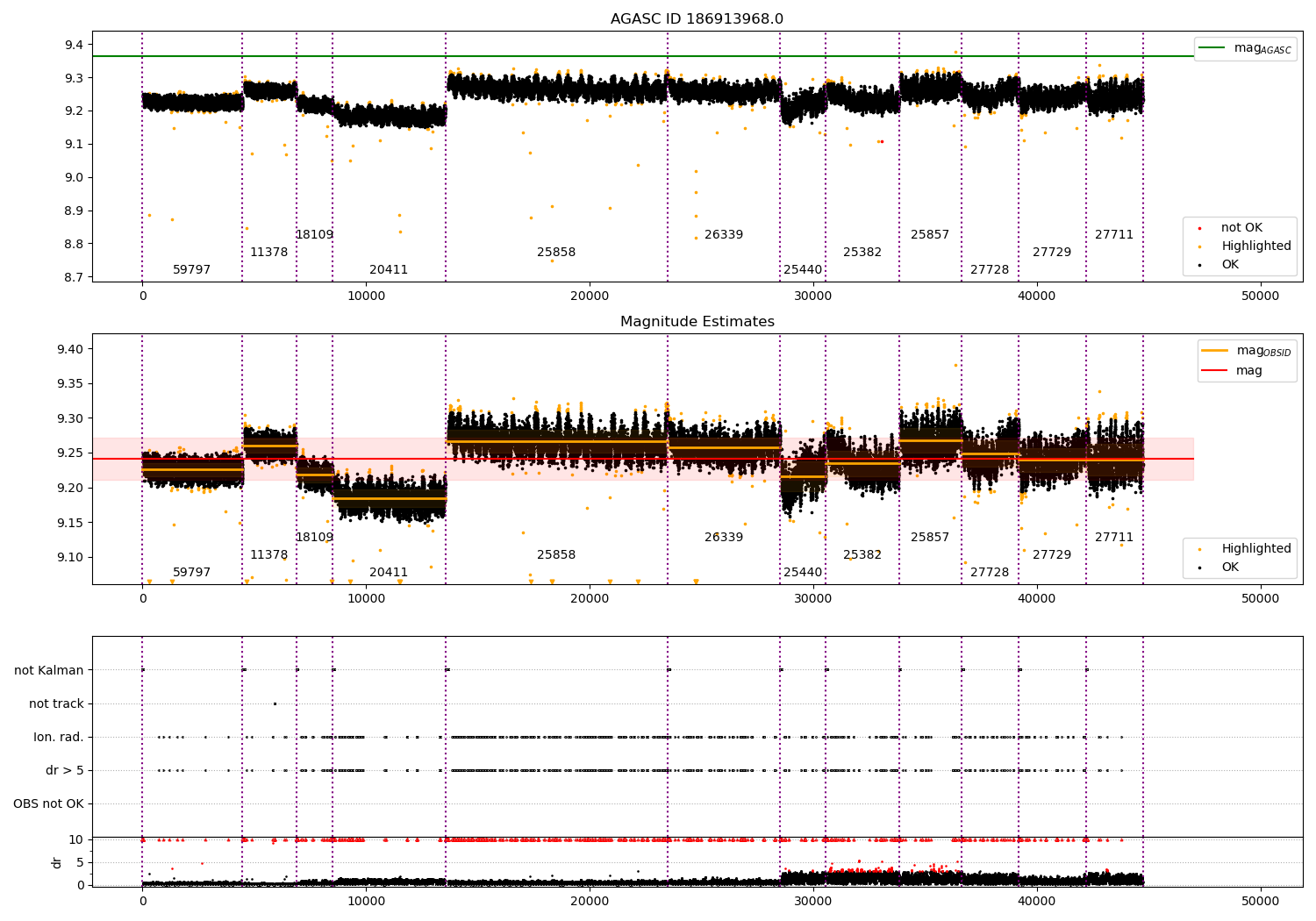The image size is (1316, 921).
Task: Click the red dot marker beside 'not OK'
Action: point(1198,228)
